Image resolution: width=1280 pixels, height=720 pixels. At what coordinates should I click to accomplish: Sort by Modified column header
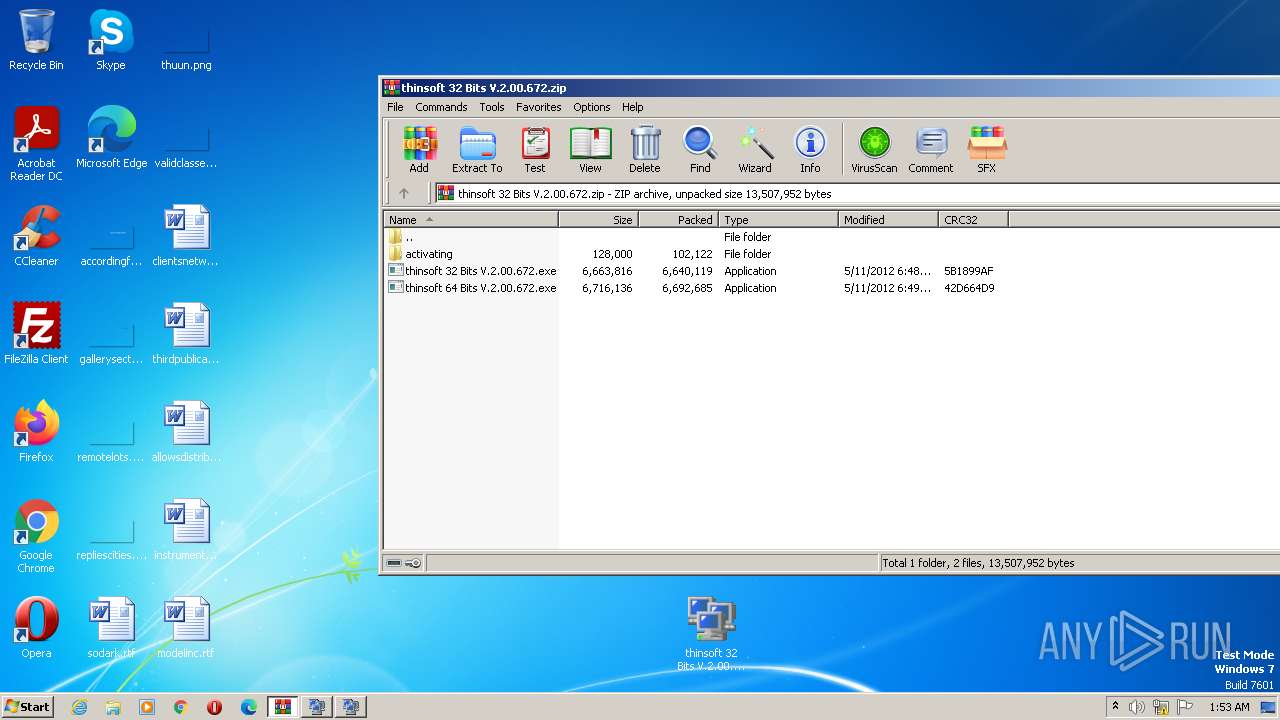tap(888, 220)
